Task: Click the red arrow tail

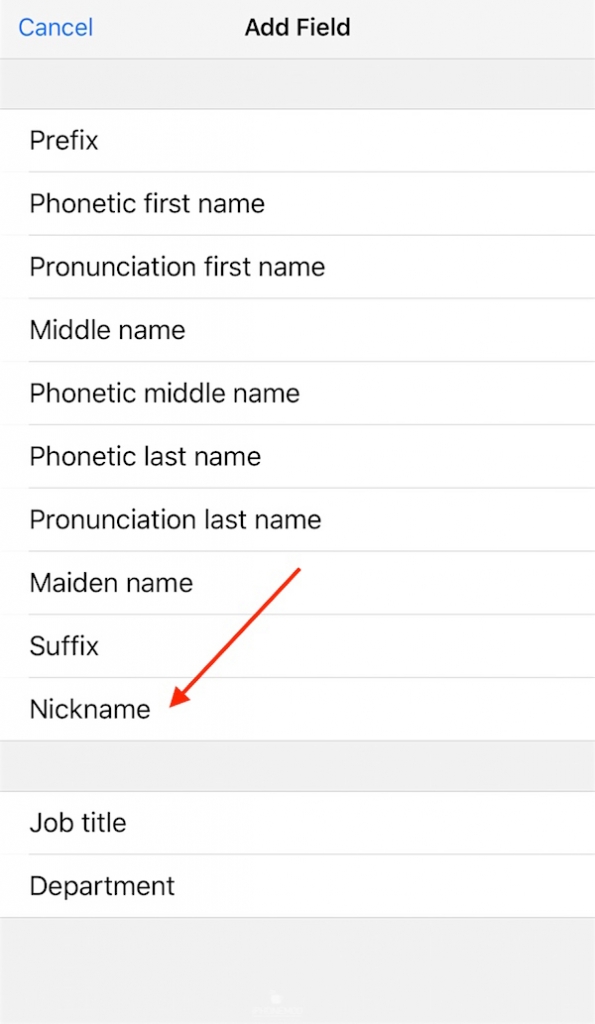Action: click(297, 572)
